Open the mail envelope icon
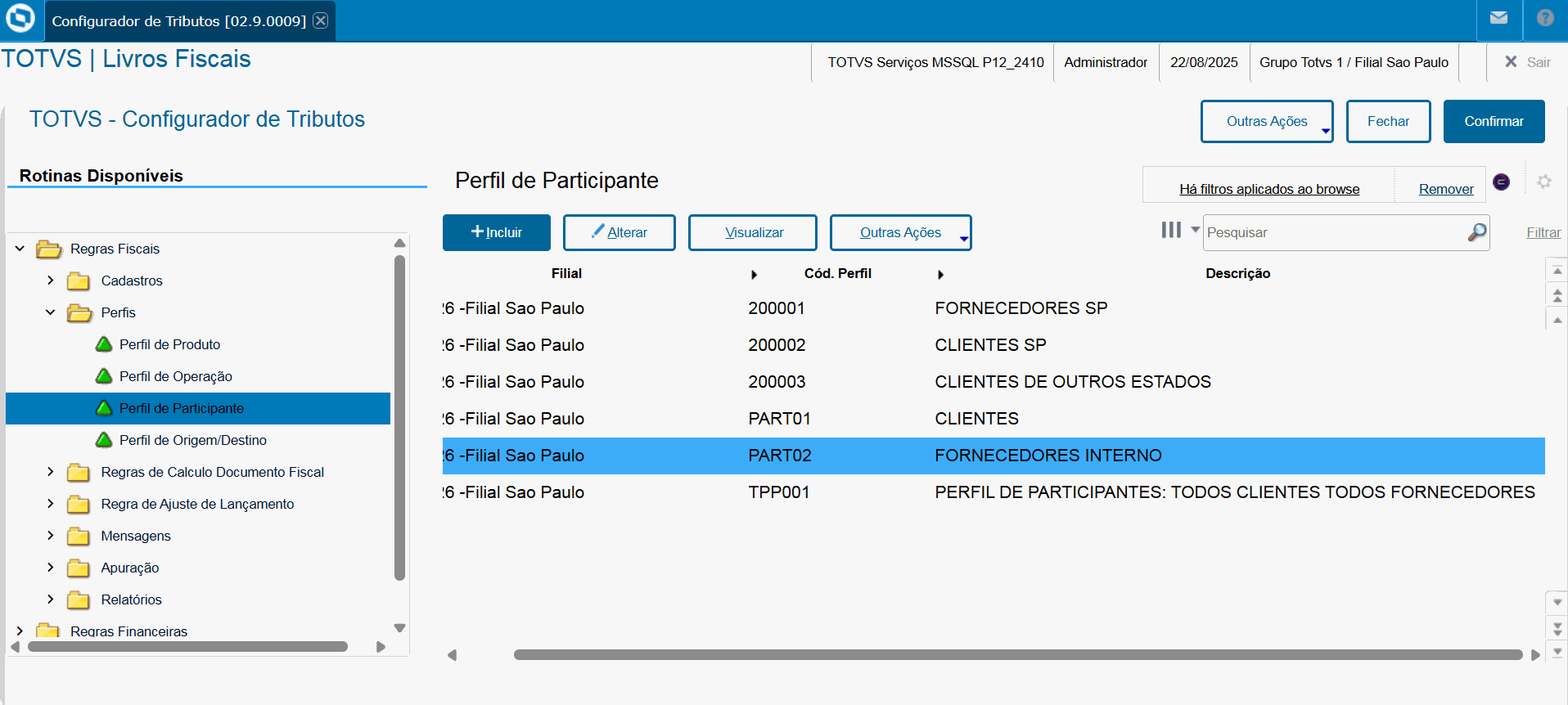Image resolution: width=1568 pixels, height=705 pixels. [x=1498, y=18]
